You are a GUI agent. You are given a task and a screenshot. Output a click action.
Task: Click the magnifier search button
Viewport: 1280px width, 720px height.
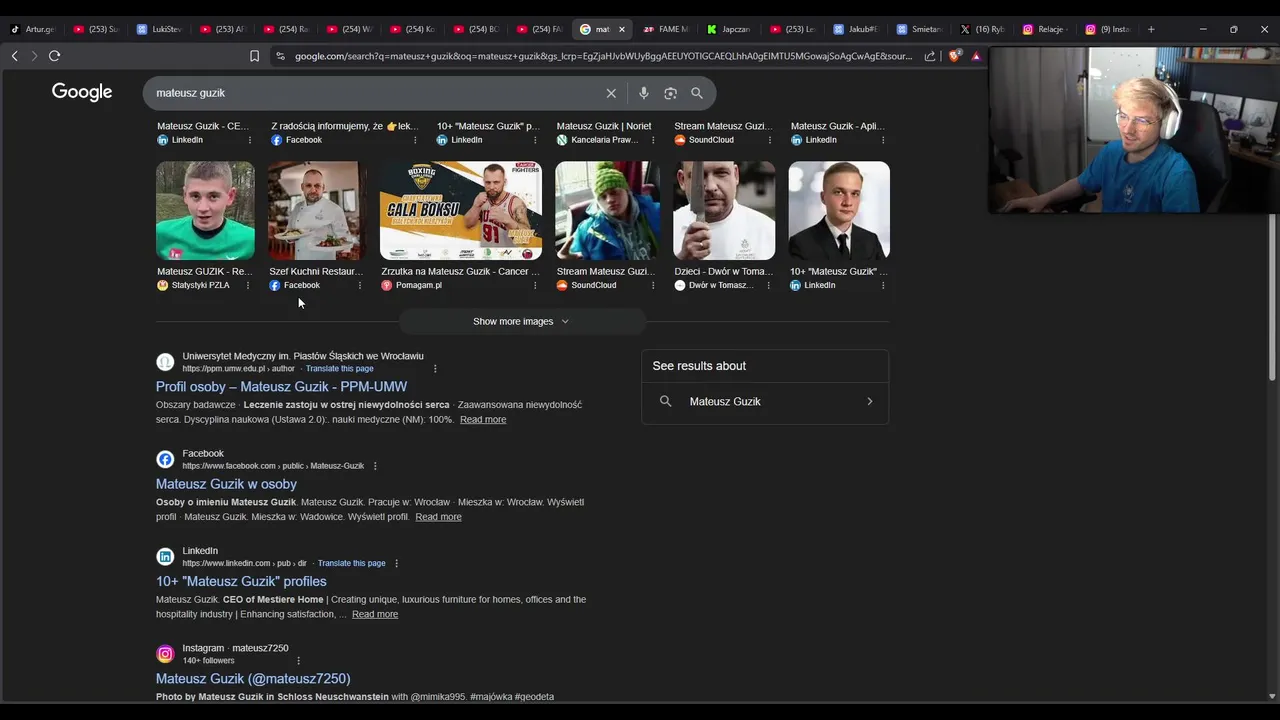697,93
